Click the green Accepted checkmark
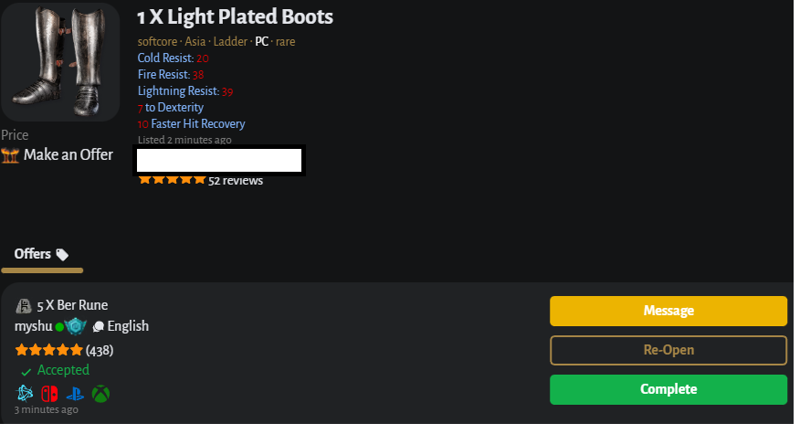The height and width of the screenshot is (434, 800). coord(26,372)
